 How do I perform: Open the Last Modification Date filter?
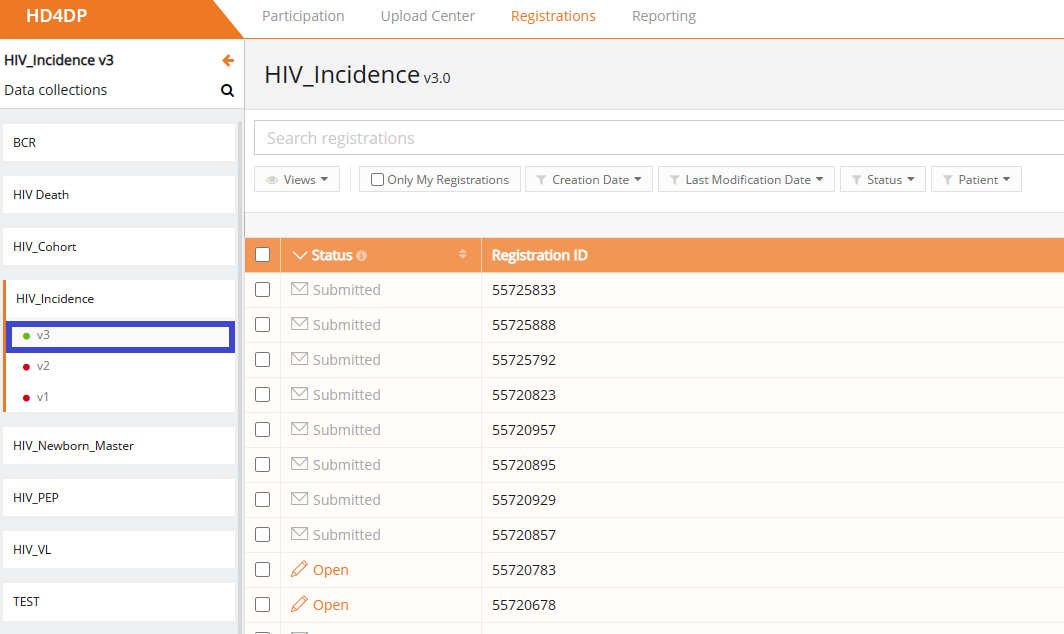pos(746,180)
